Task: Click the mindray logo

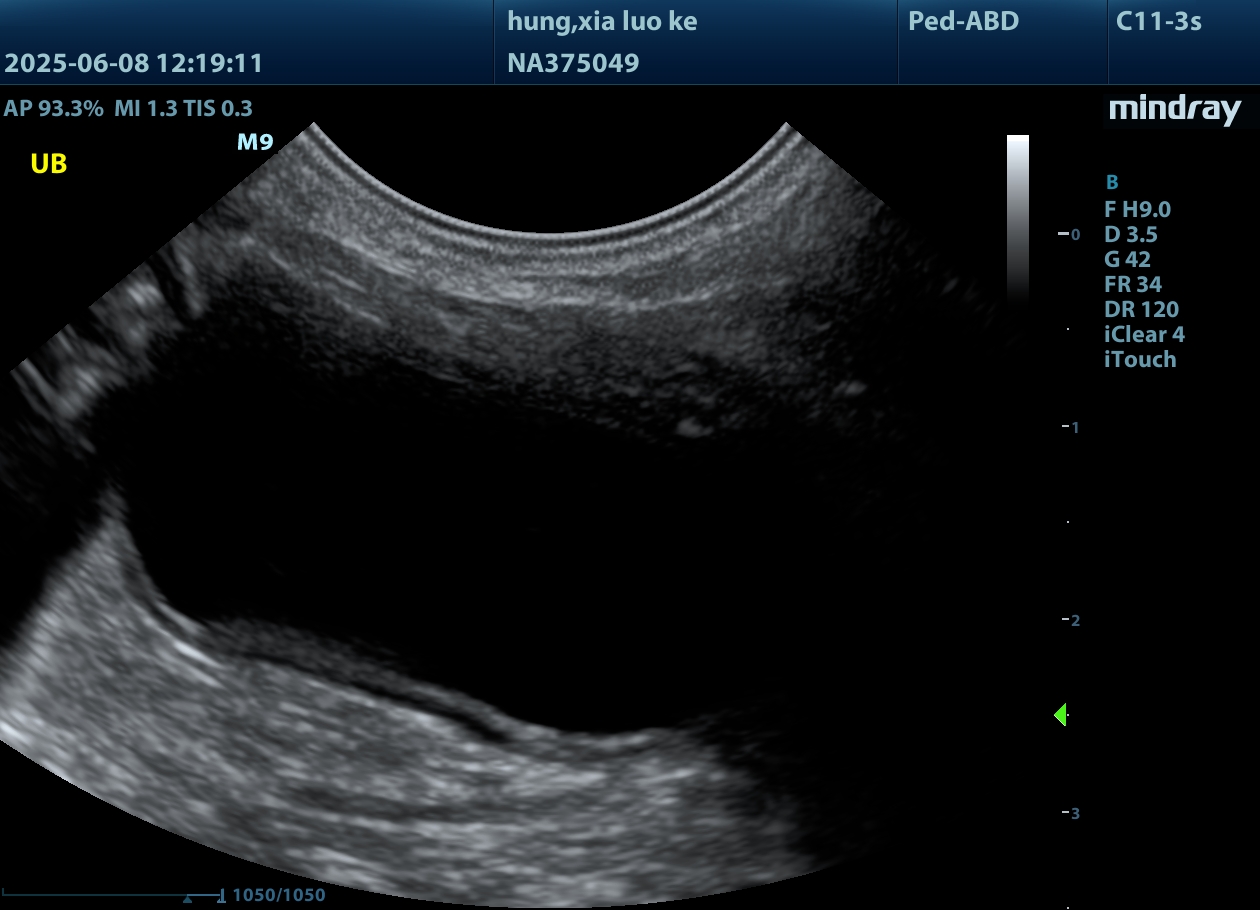Action: point(1174,110)
